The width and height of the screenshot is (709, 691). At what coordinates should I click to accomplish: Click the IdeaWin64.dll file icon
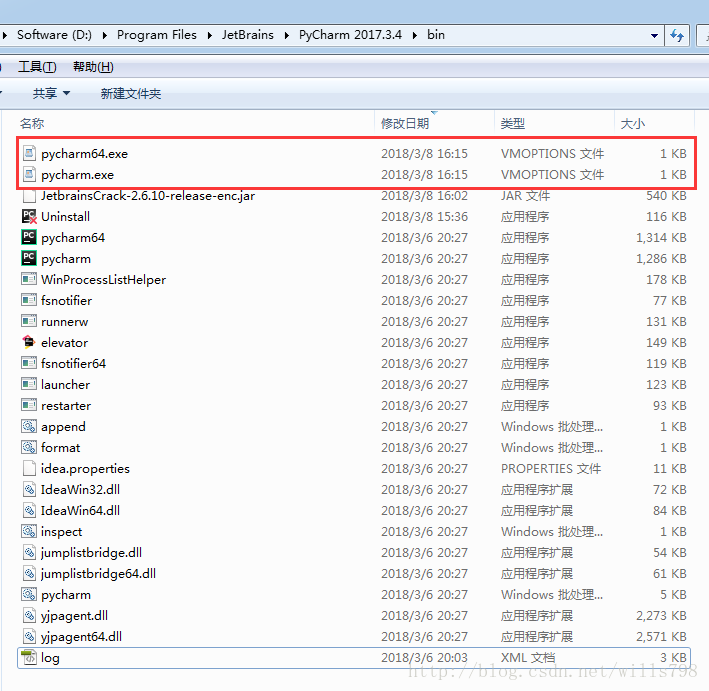(29, 510)
